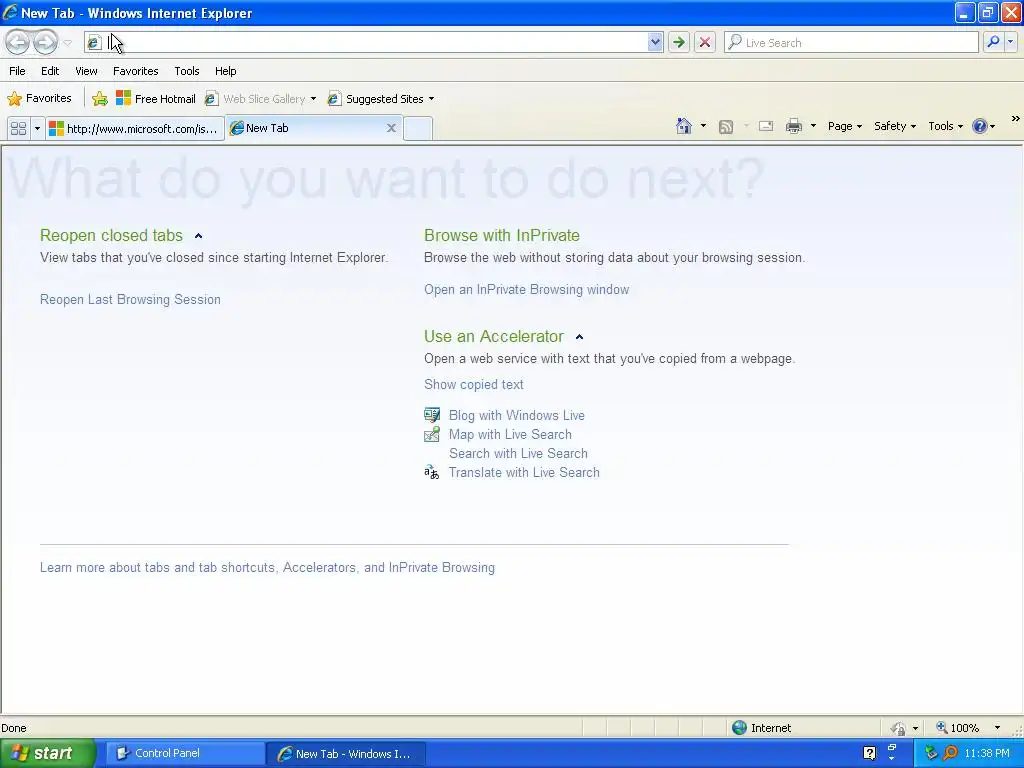Open a blank new tab button
1024x768 pixels.
coord(418,129)
